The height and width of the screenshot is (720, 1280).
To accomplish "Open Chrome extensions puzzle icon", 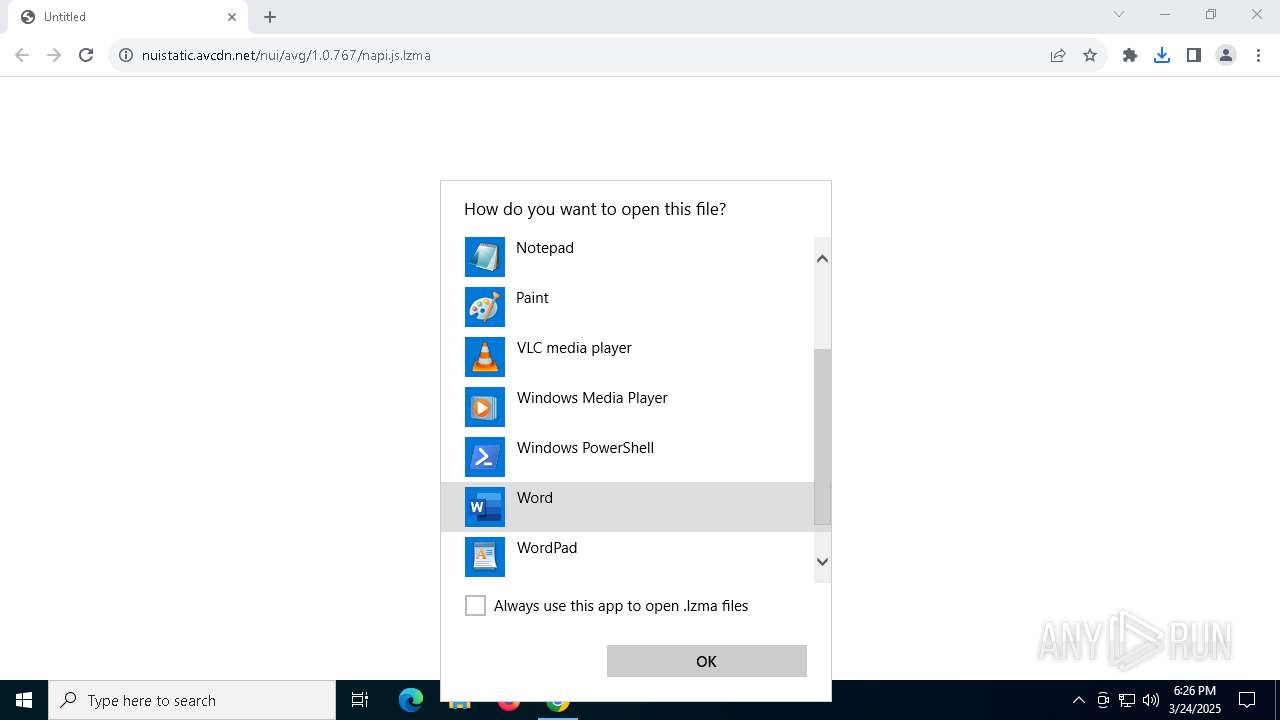I will click(1130, 55).
